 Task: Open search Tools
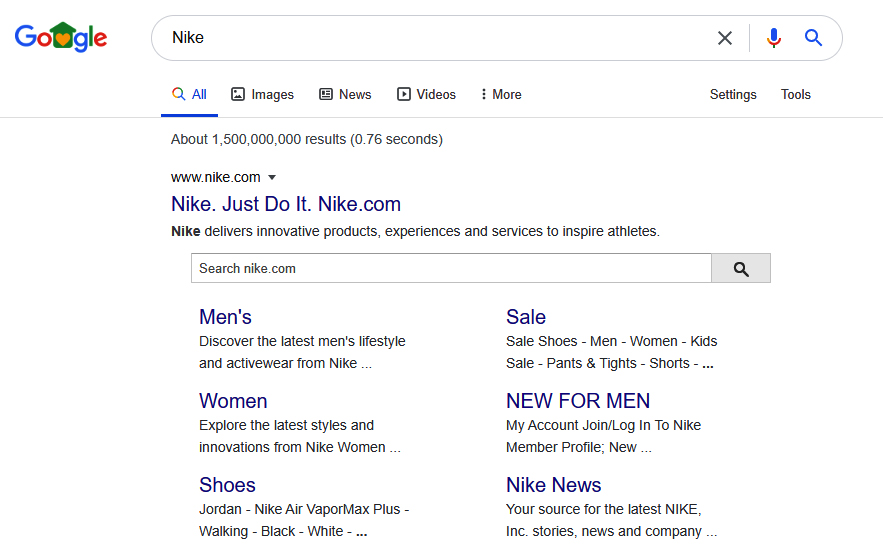pyautogui.click(x=795, y=95)
